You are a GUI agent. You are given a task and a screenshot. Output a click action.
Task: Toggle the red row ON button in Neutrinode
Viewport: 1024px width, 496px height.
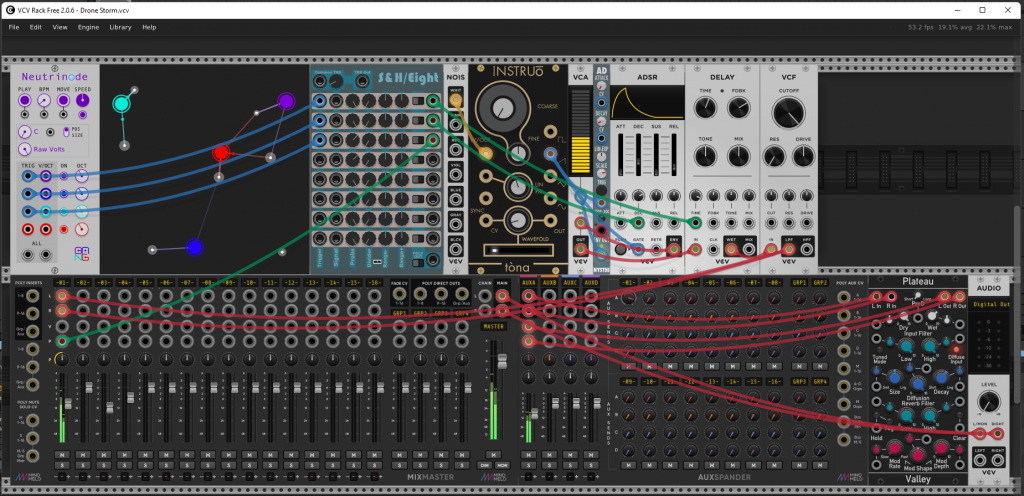point(64,229)
